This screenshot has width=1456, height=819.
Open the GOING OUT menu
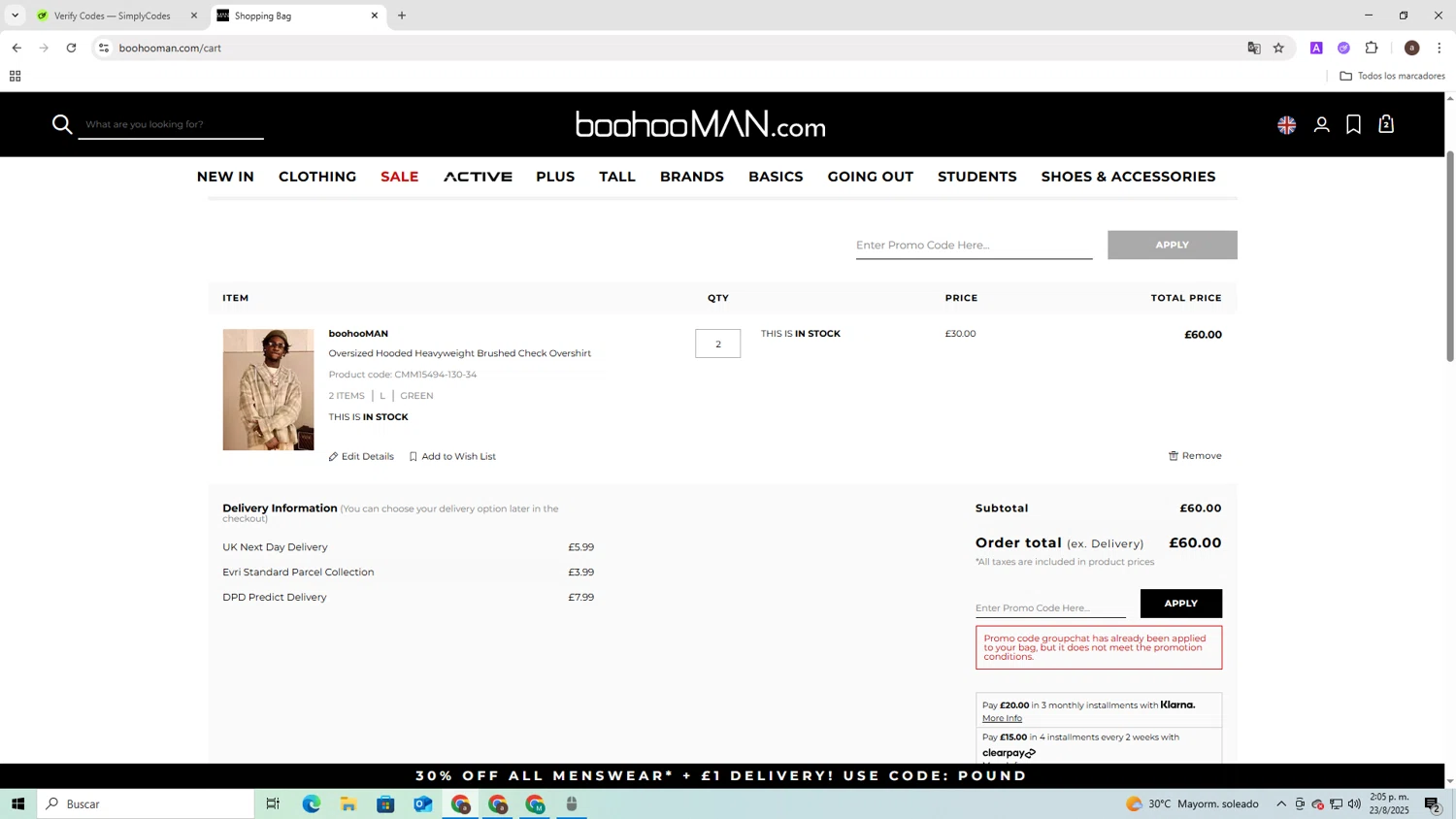(871, 177)
